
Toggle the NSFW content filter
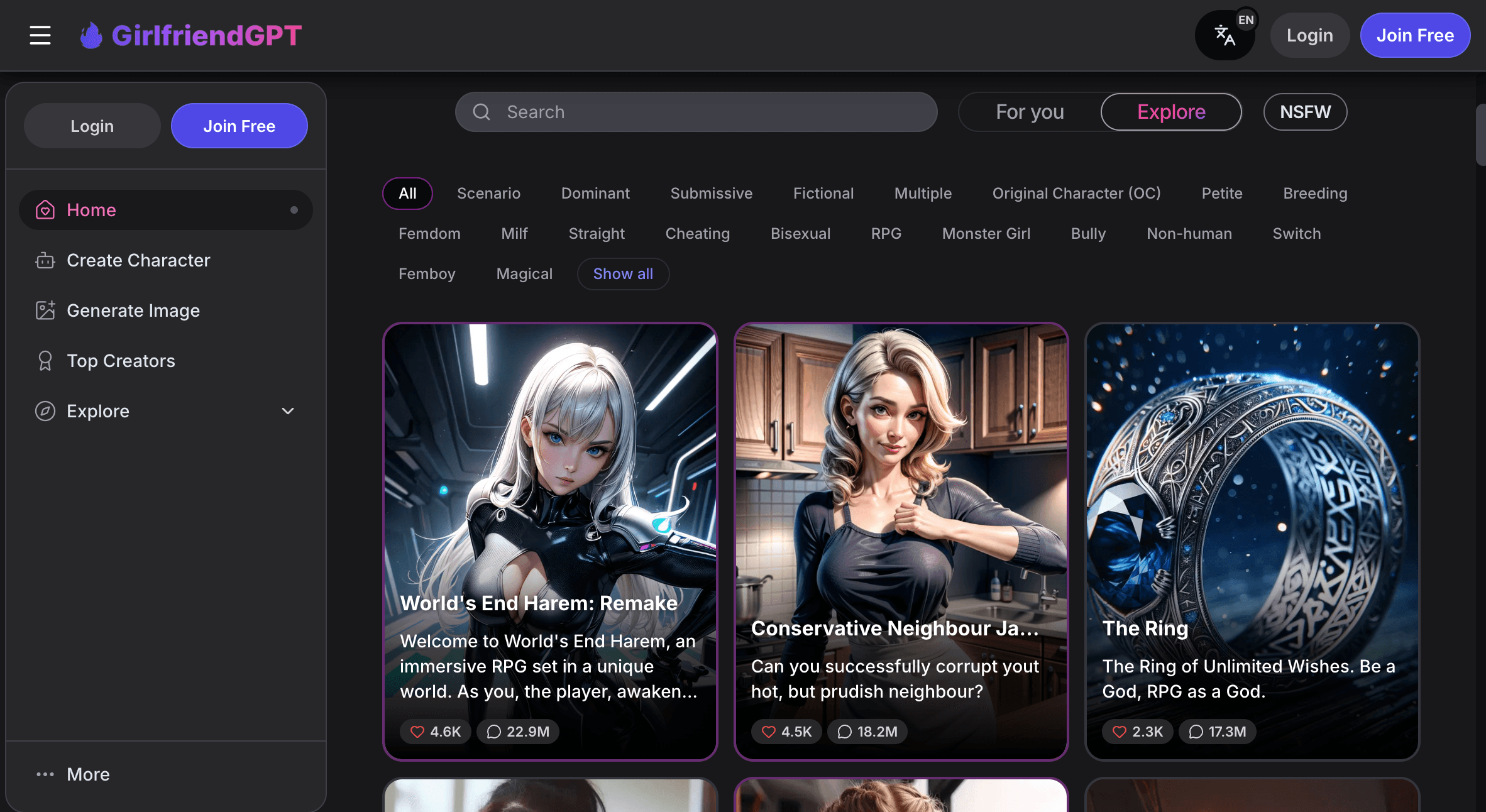[x=1306, y=112]
